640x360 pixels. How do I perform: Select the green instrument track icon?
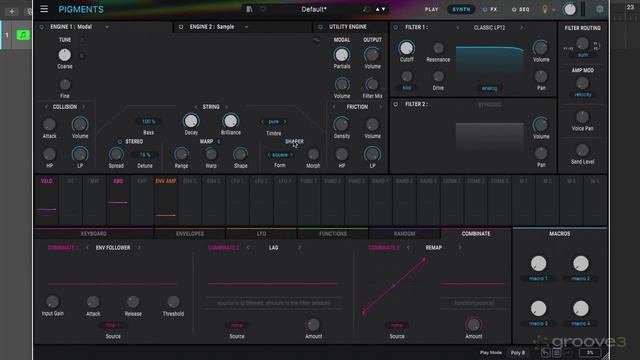pyautogui.click(x=23, y=35)
